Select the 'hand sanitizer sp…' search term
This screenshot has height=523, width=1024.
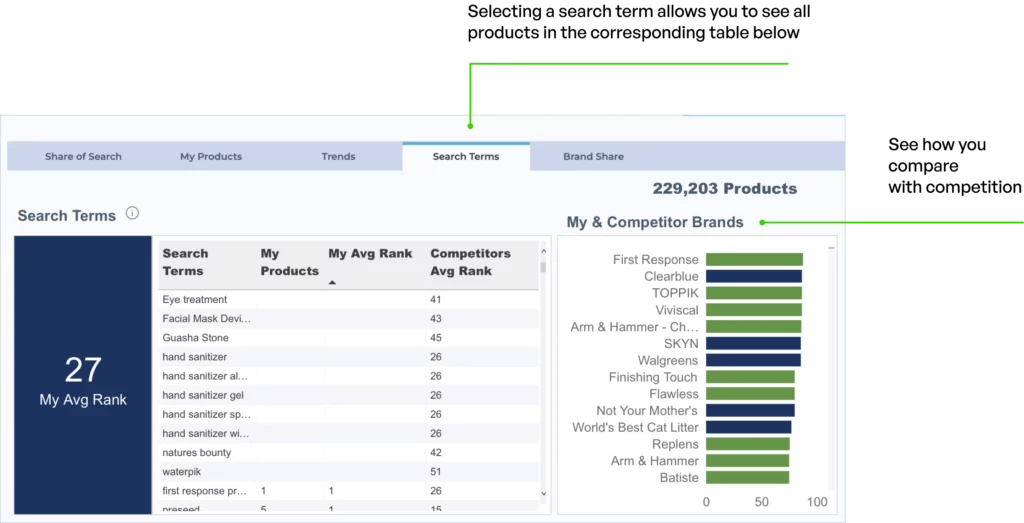coord(206,414)
